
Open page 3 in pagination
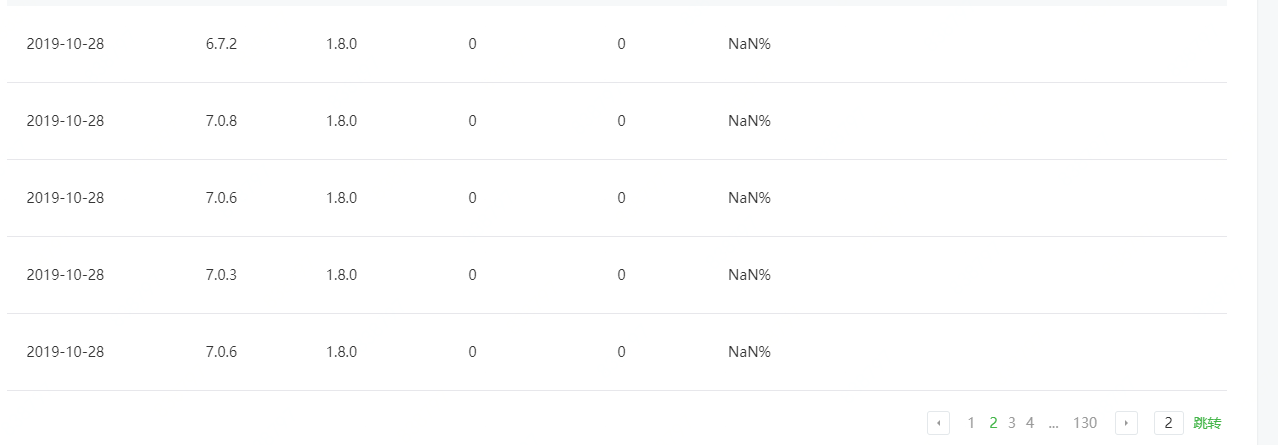pos(1012,423)
